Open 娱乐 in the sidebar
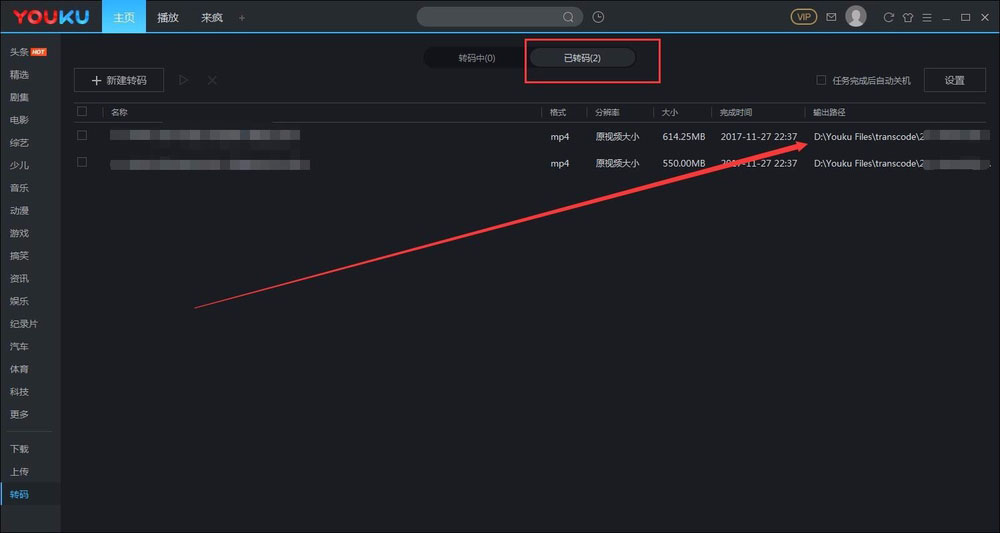The width and height of the screenshot is (1000, 533). coord(19,301)
